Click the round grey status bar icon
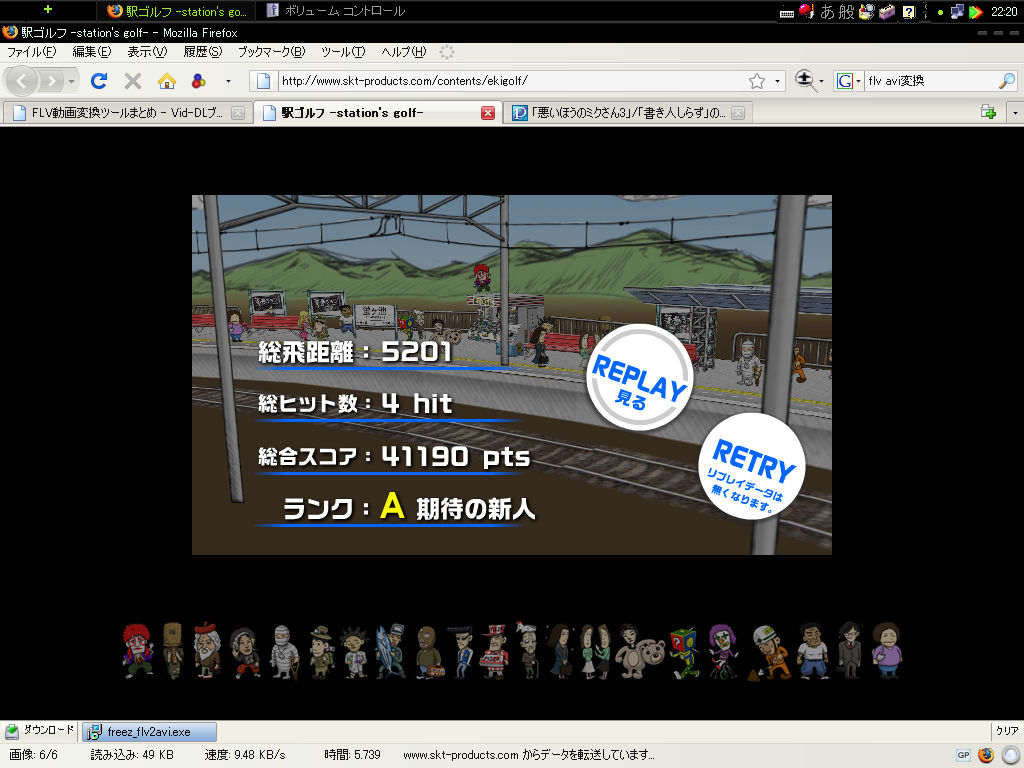Viewport: 1024px width, 768px height. point(1010,755)
